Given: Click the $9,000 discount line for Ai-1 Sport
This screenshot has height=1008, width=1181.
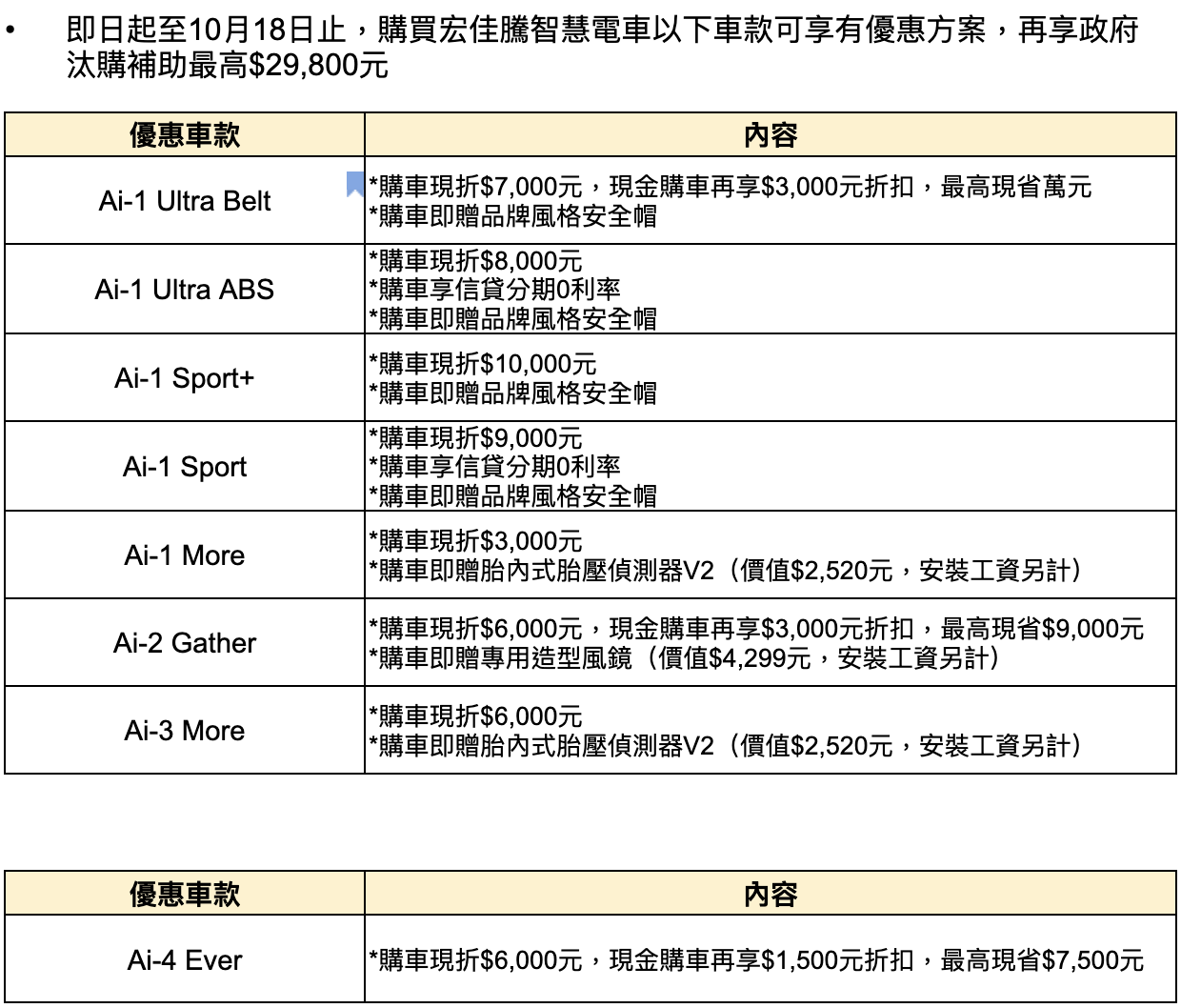Looking at the screenshot, I should [476, 438].
